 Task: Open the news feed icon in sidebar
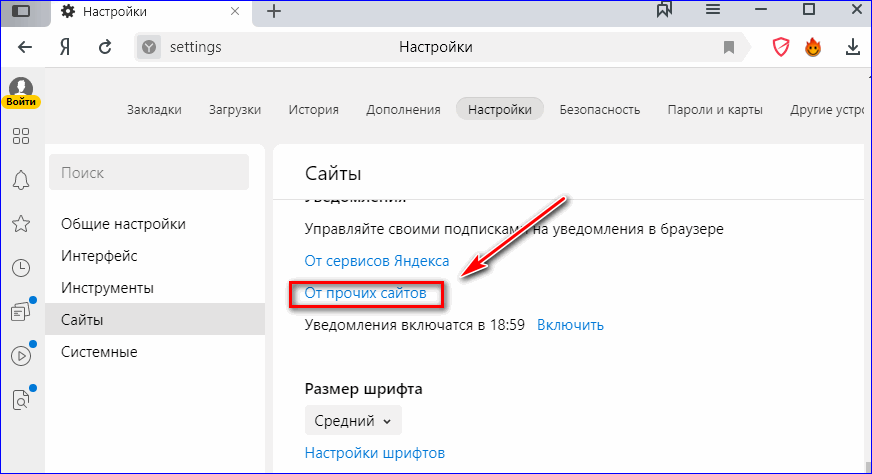coord(21,312)
